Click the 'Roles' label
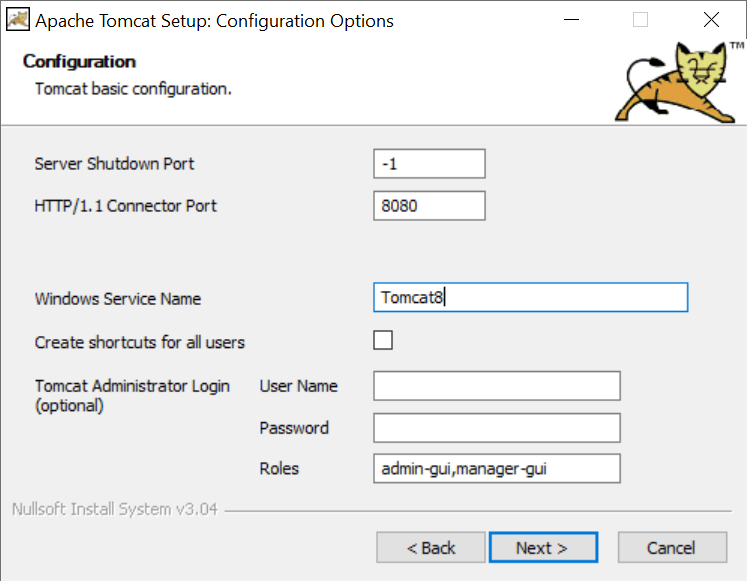This screenshot has width=747, height=581. coord(279,469)
